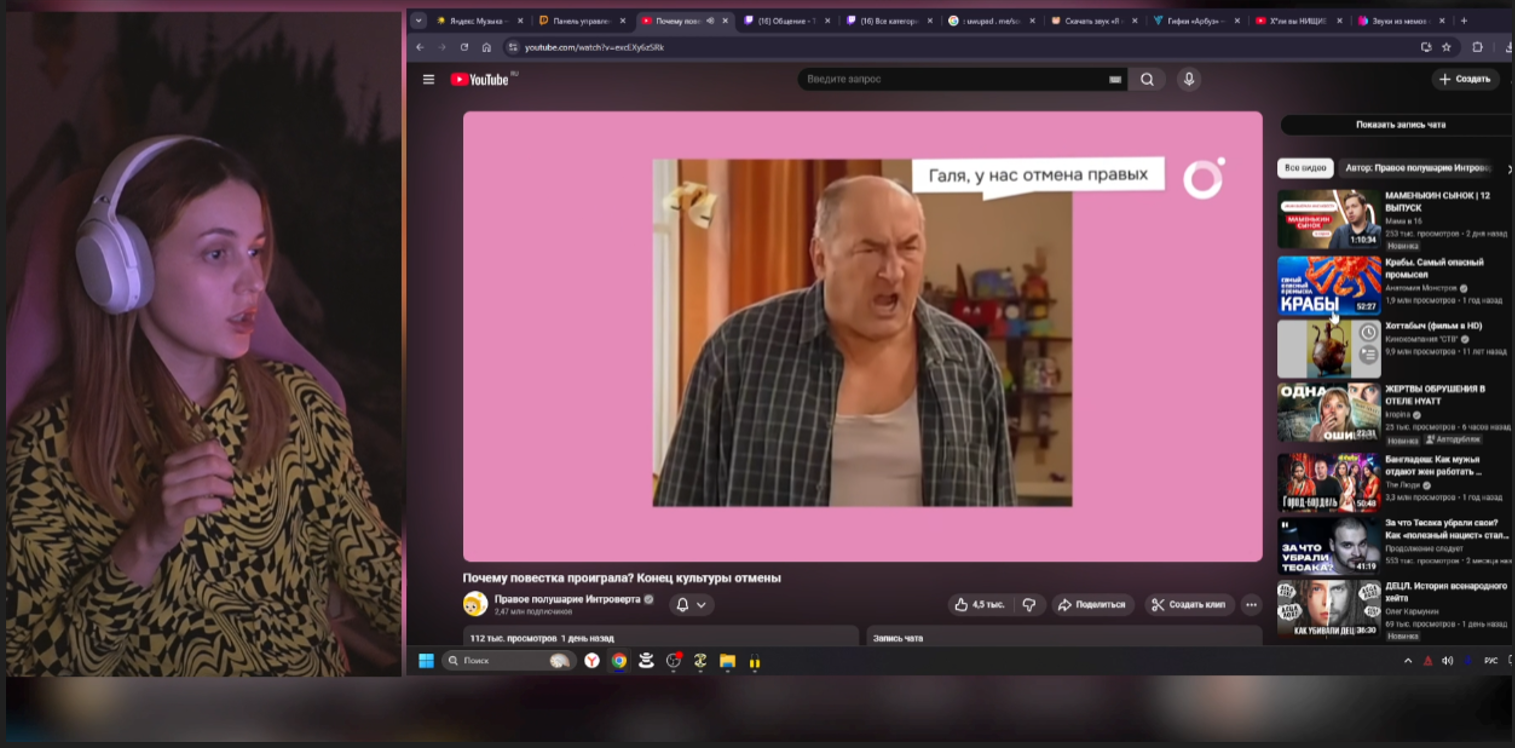The height and width of the screenshot is (748, 1515).
Task: Open more actions three-dots menu under video
Action: (x=1251, y=605)
